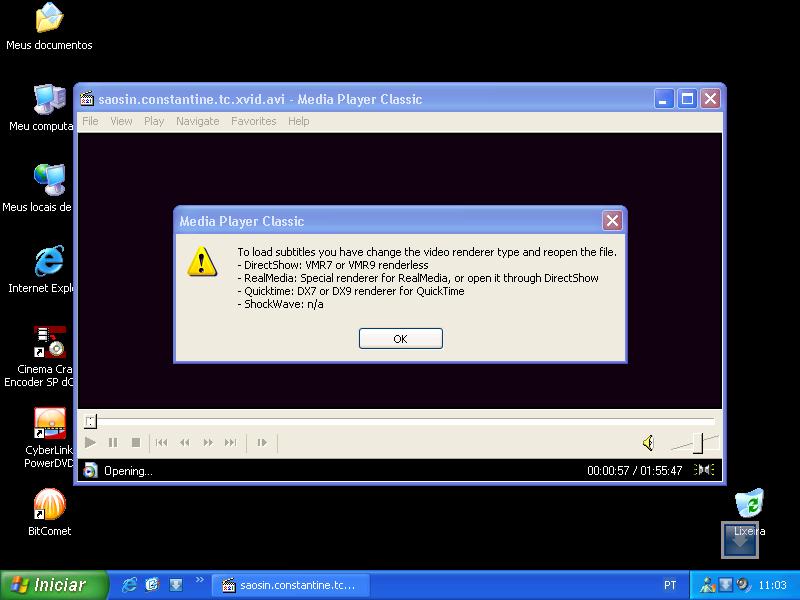Open the Favorites menu

click(x=254, y=121)
